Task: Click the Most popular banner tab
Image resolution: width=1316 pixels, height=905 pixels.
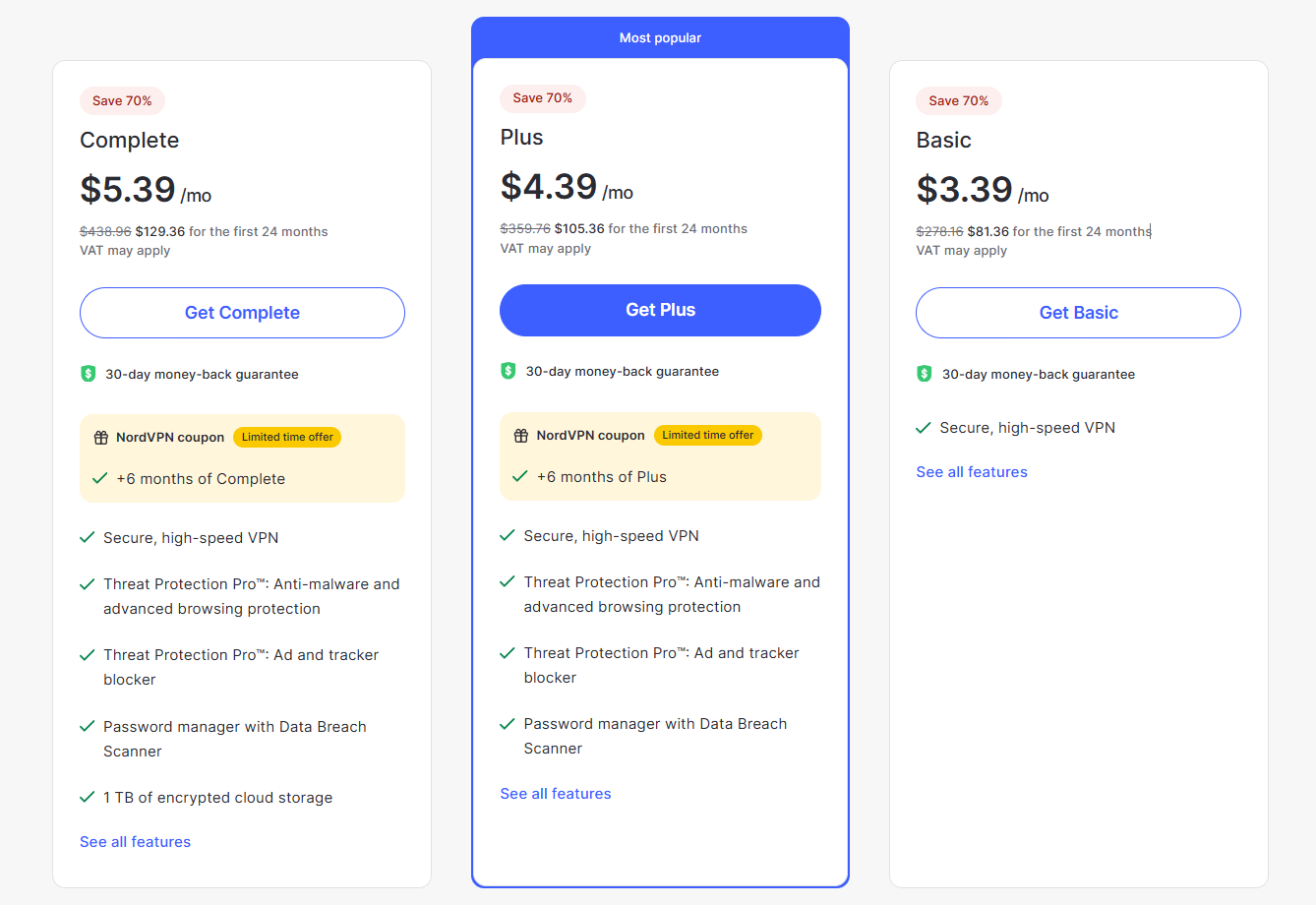Action: point(660,38)
